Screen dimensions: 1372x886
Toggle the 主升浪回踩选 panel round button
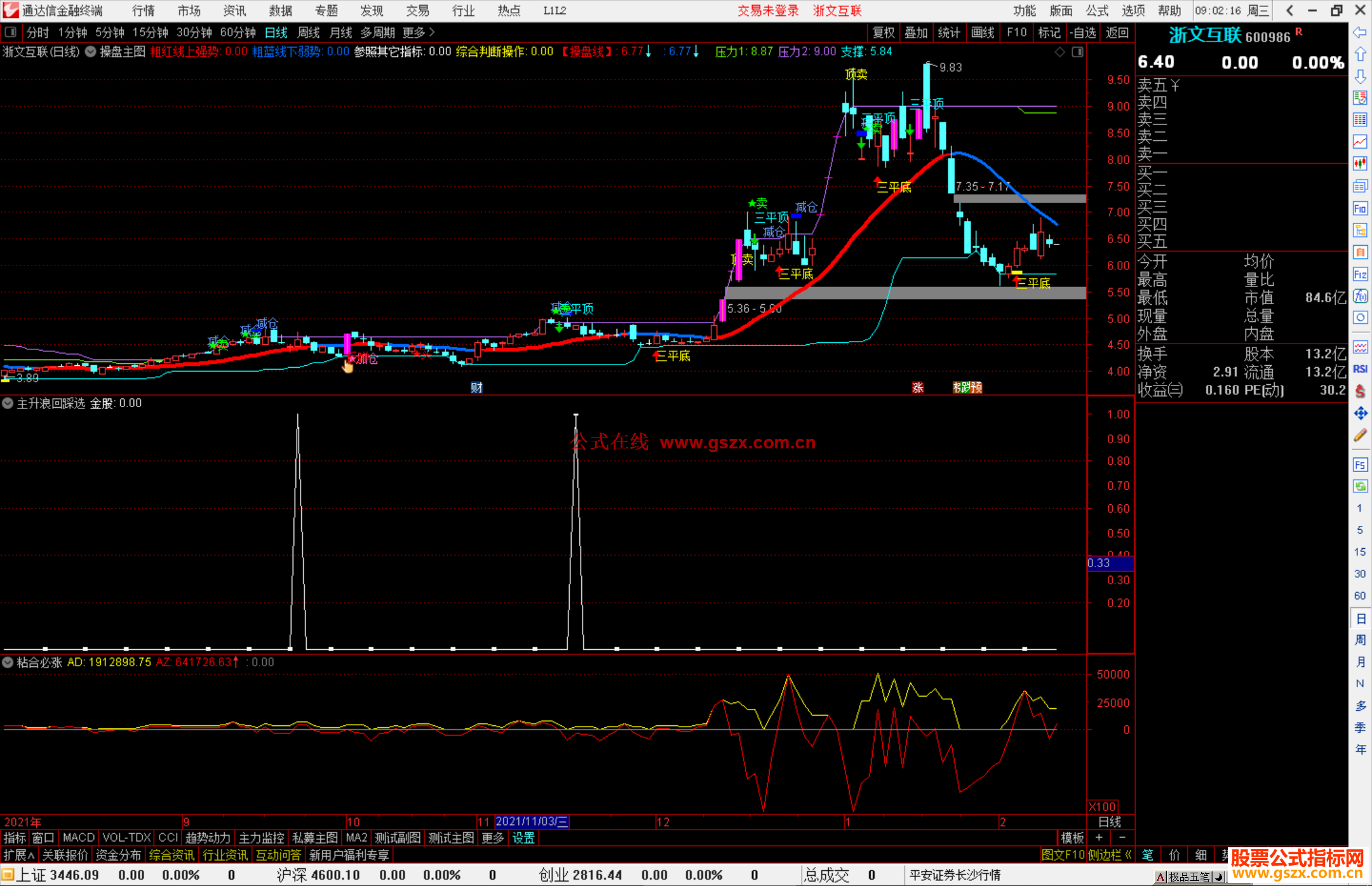(x=8, y=403)
